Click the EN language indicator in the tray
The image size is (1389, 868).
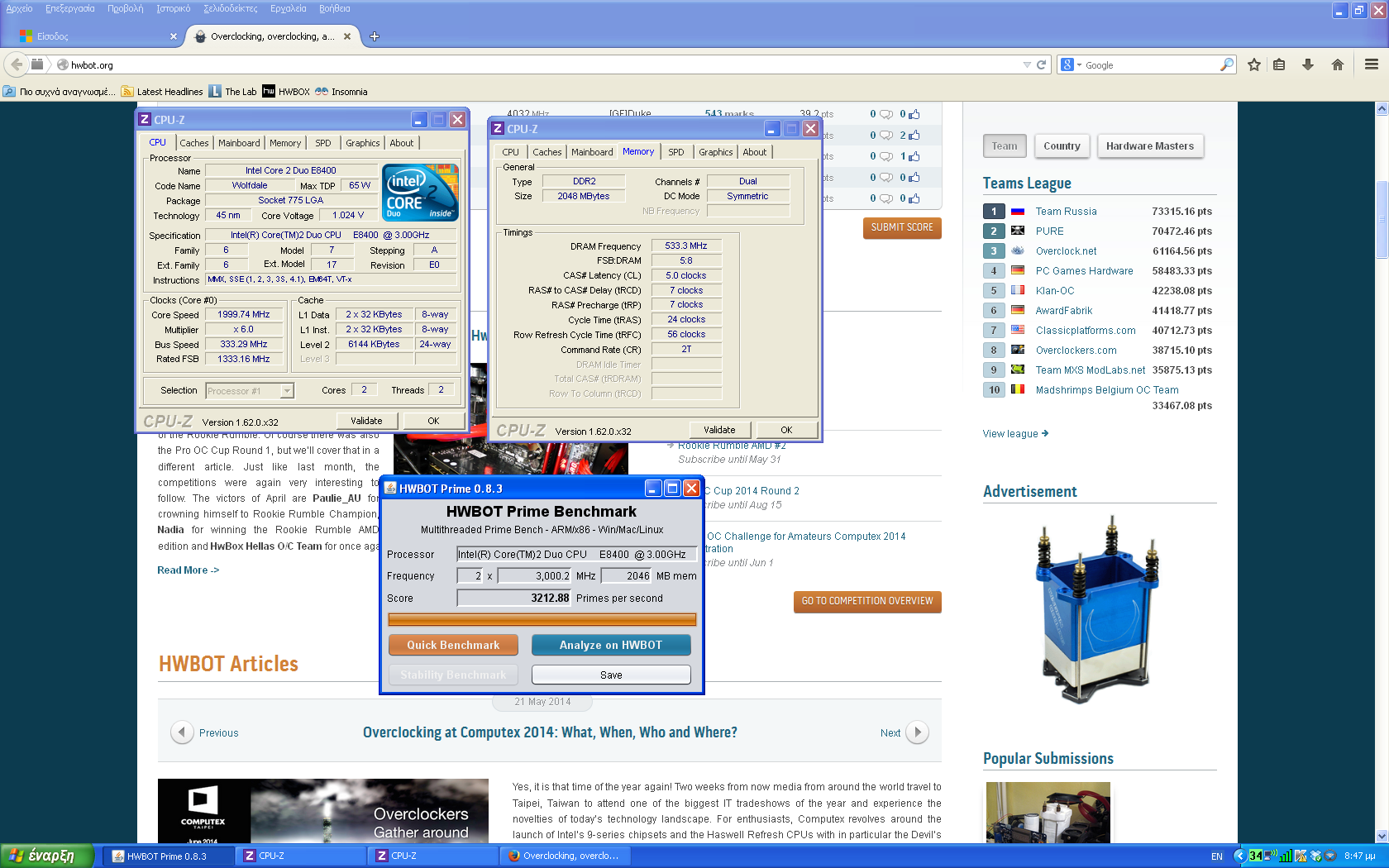pos(1216,856)
